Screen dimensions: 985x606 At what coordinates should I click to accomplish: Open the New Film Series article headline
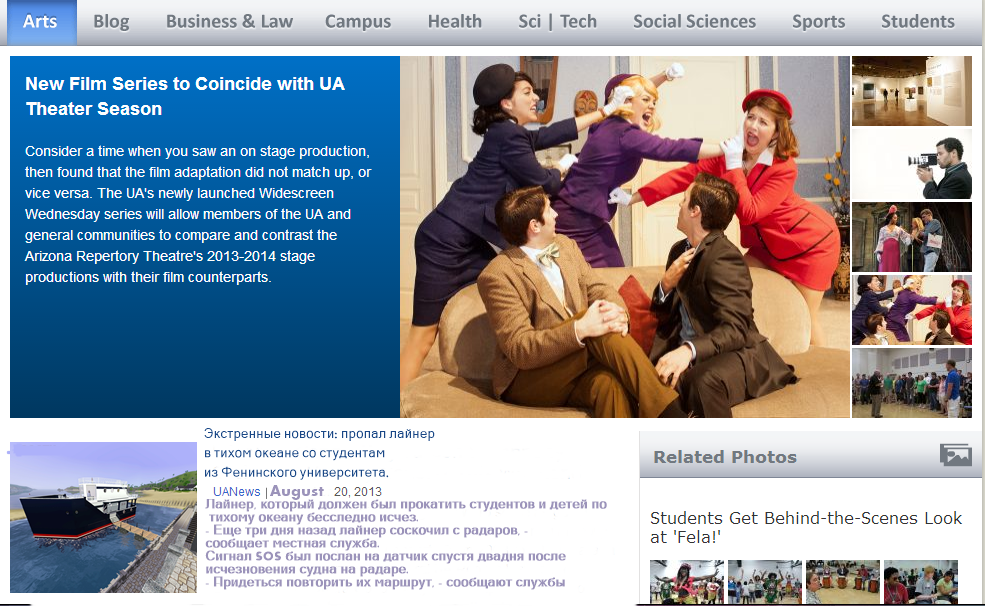tap(185, 96)
